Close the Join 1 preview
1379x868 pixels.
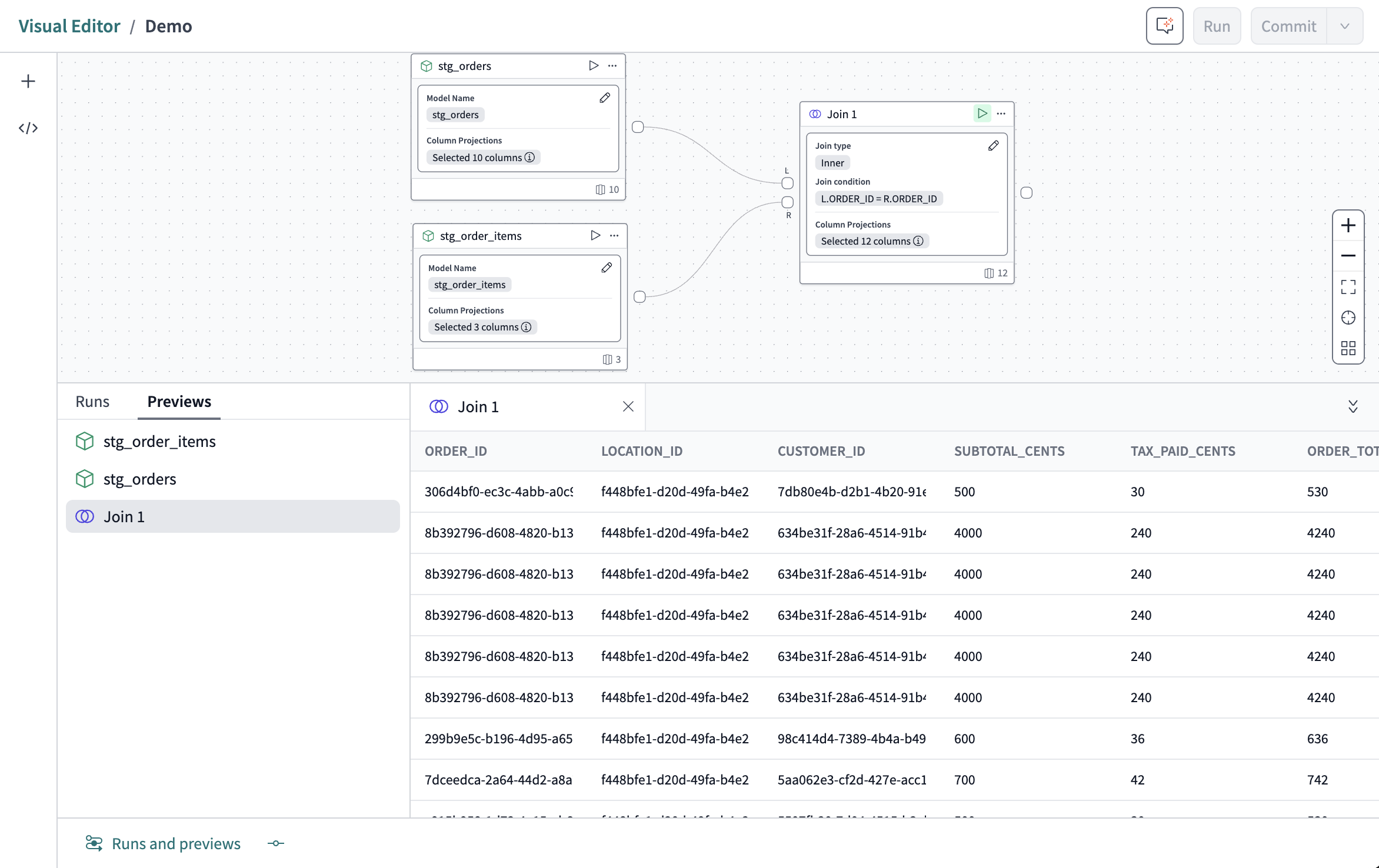(x=628, y=406)
